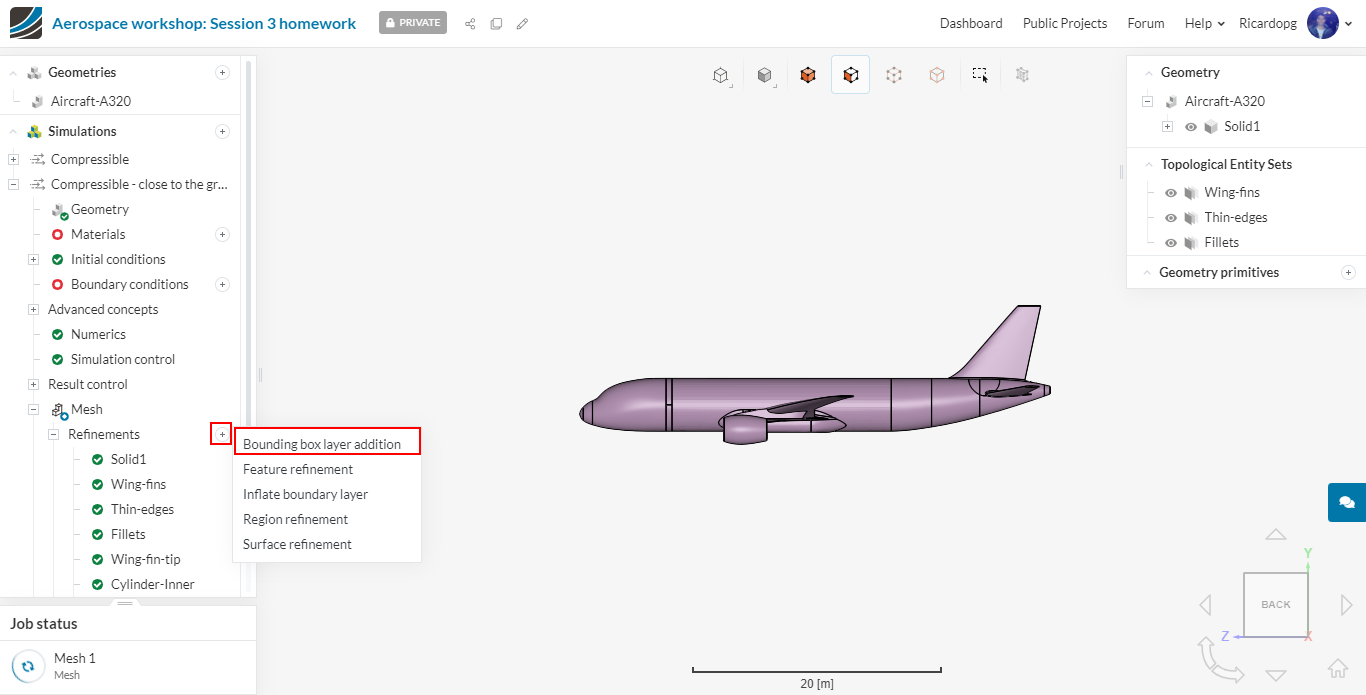
Task: Add a geometry primitive with plus icon
Action: click(1348, 272)
